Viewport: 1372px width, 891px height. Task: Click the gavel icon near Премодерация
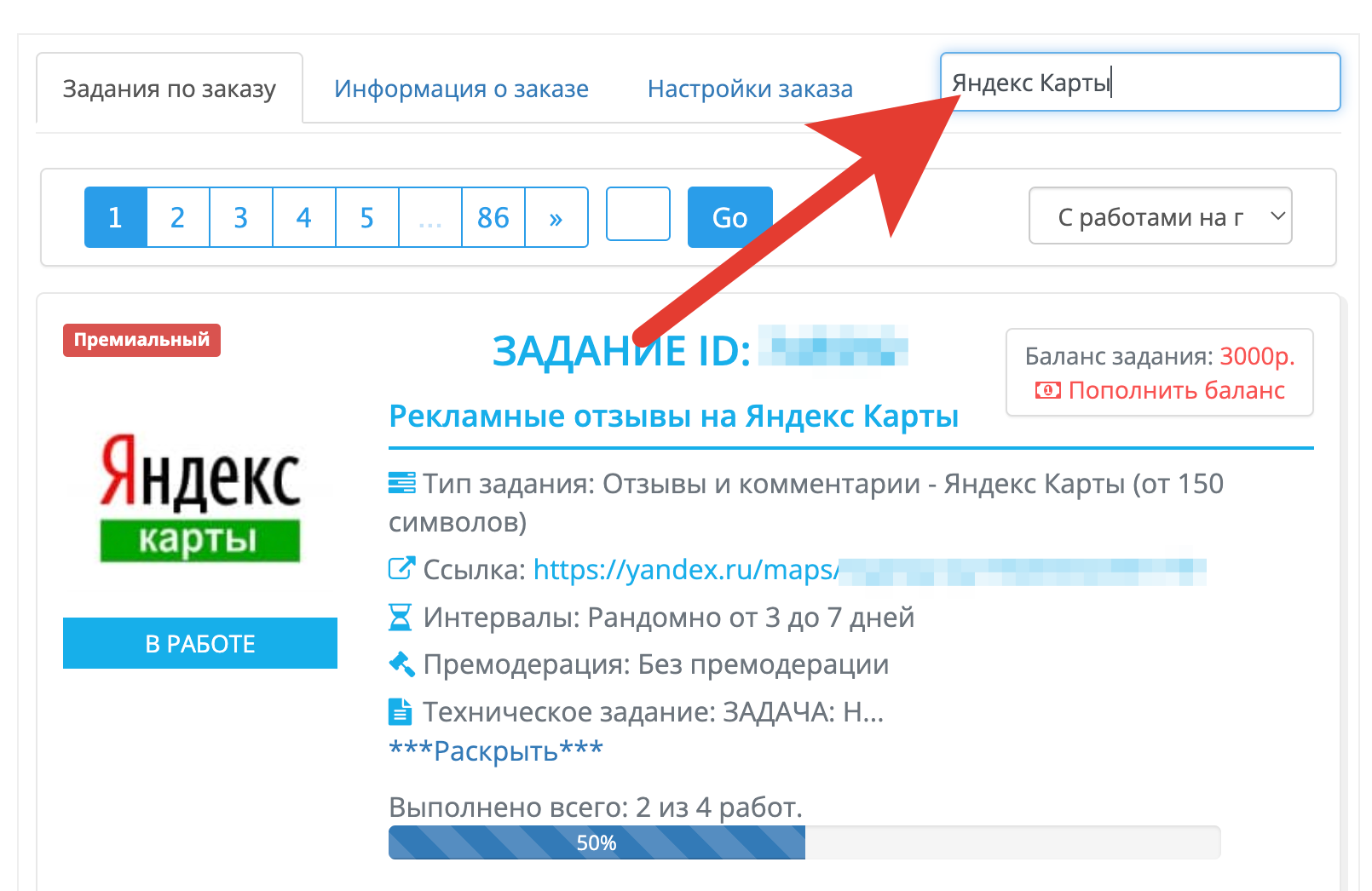(402, 664)
